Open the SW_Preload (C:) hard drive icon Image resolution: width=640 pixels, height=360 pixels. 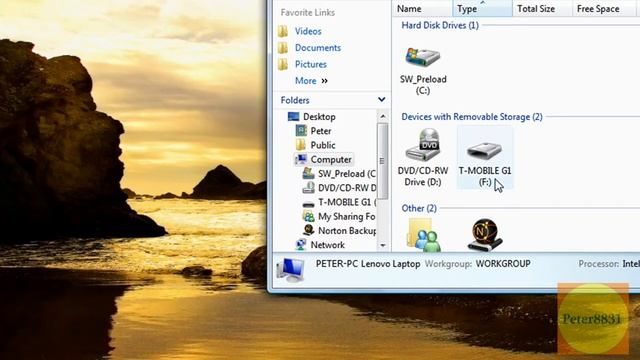click(x=423, y=57)
